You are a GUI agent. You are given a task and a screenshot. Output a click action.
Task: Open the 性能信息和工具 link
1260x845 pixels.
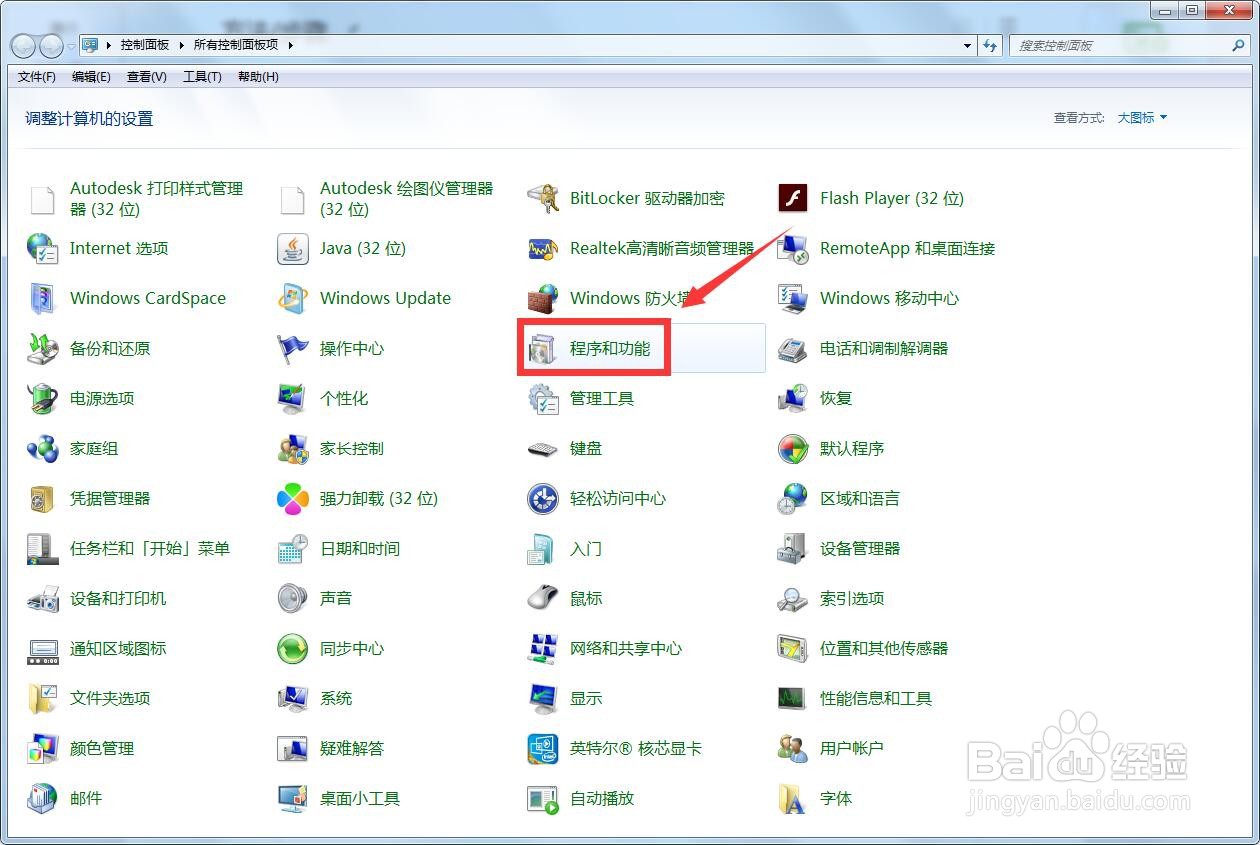pos(876,698)
